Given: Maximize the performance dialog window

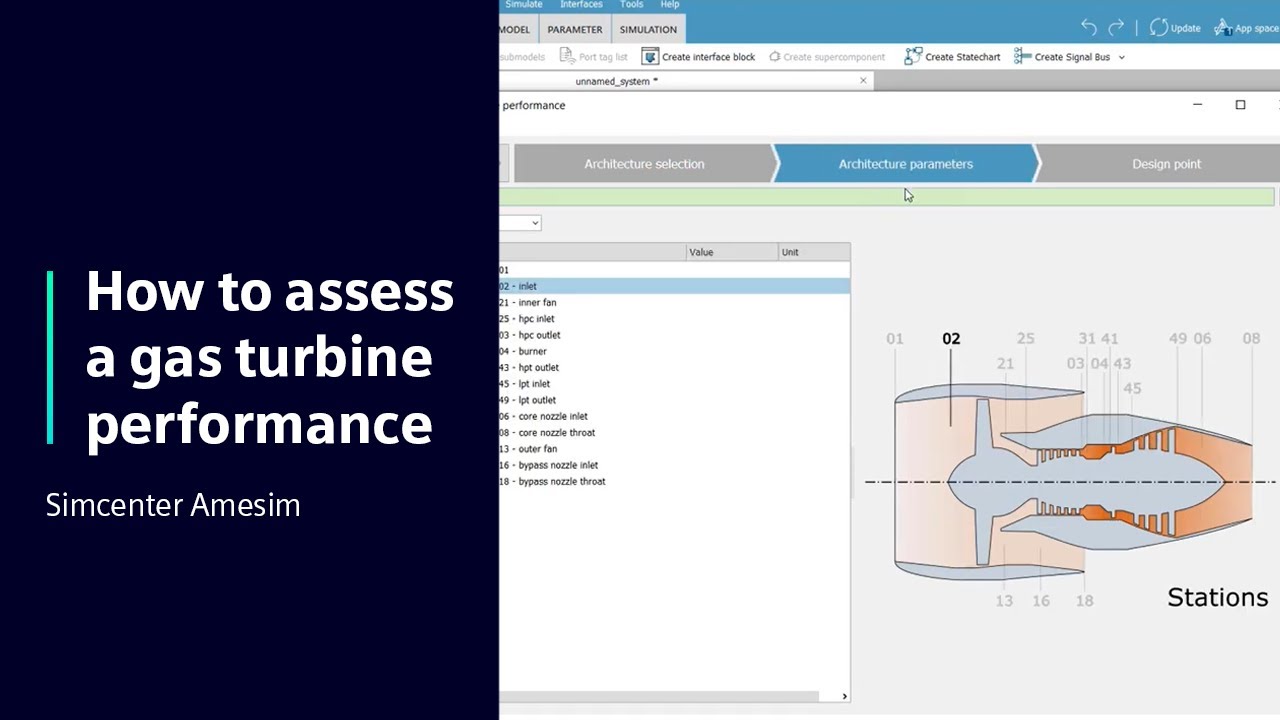Looking at the screenshot, I should [x=1240, y=105].
